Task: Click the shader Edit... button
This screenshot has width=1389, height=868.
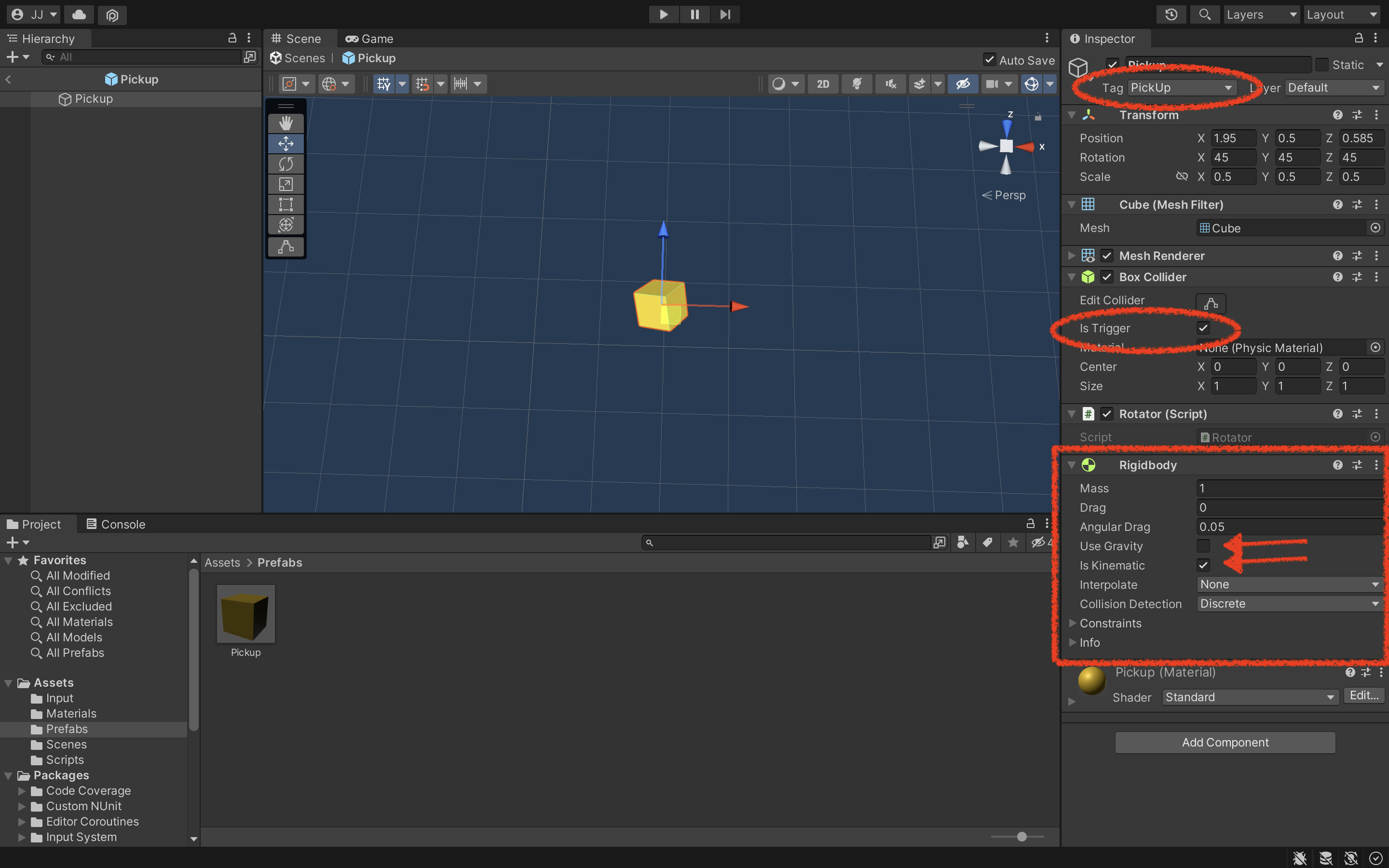Action: click(x=1364, y=696)
